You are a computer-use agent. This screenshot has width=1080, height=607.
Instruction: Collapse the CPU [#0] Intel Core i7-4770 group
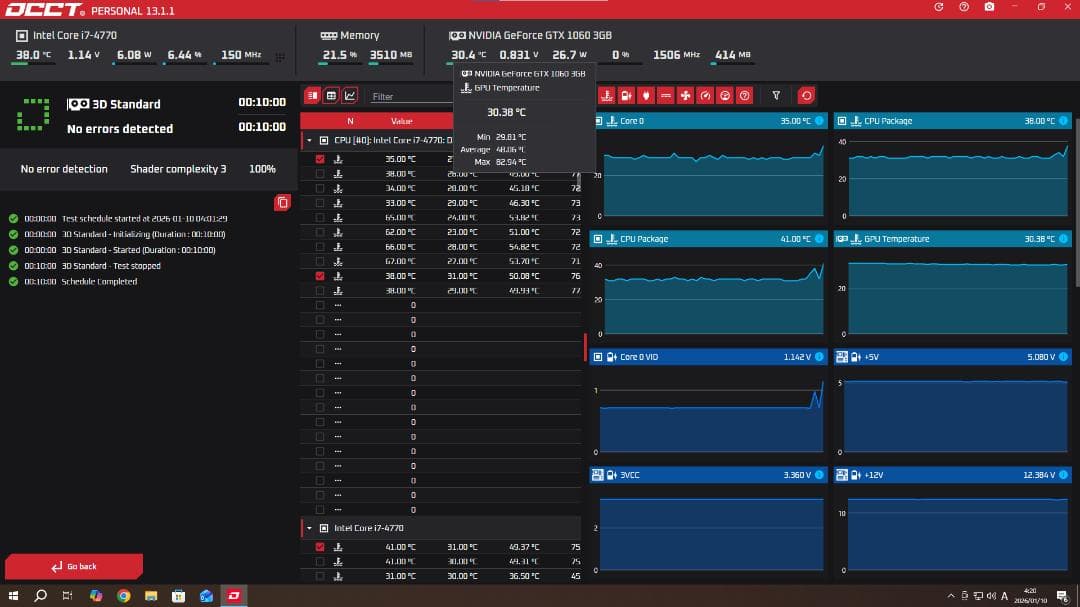309,140
